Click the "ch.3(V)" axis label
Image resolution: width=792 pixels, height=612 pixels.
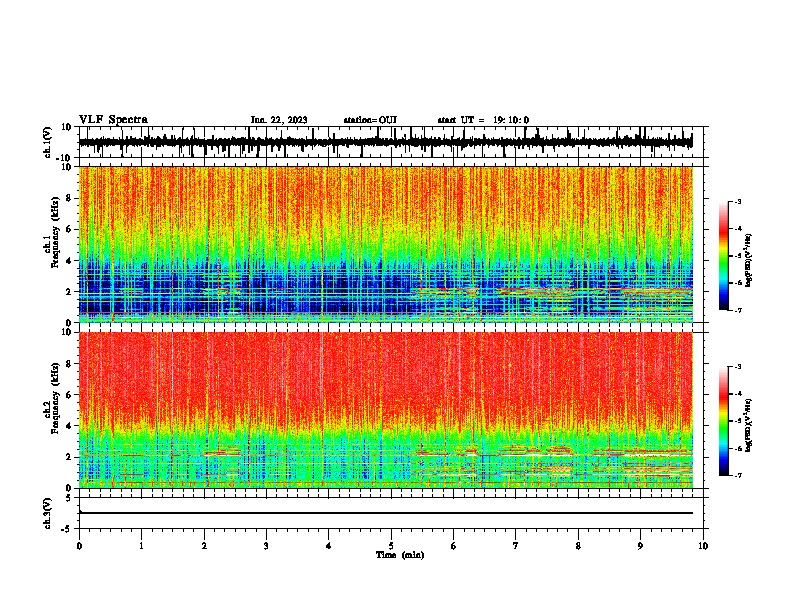pos(47,513)
